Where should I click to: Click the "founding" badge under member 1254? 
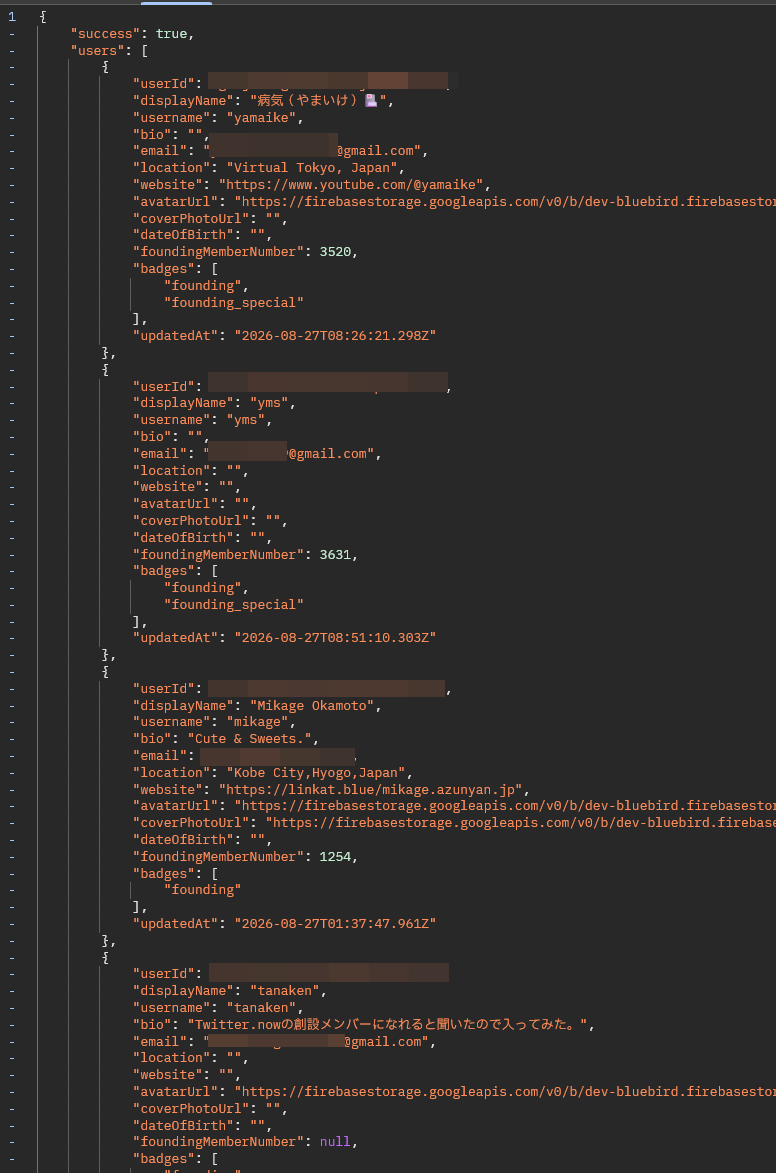(x=203, y=890)
